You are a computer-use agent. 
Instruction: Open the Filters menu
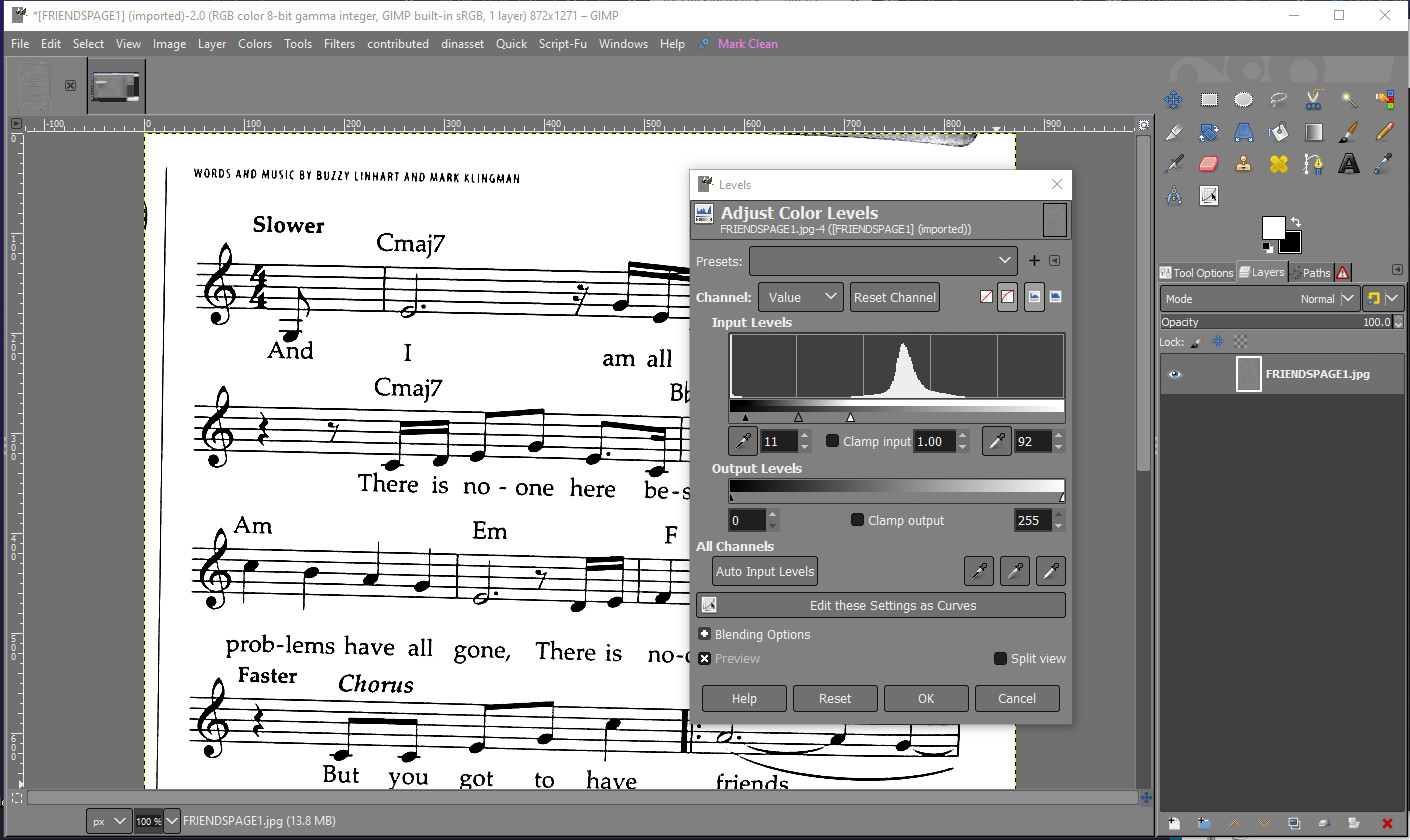click(339, 44)
